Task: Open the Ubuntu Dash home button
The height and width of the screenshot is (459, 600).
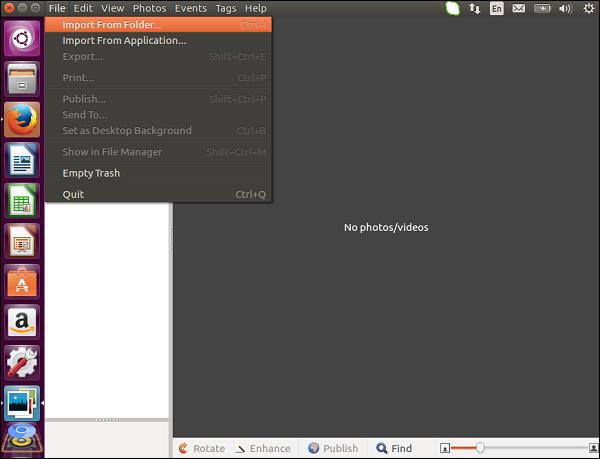Action: [x=21, y=38]
